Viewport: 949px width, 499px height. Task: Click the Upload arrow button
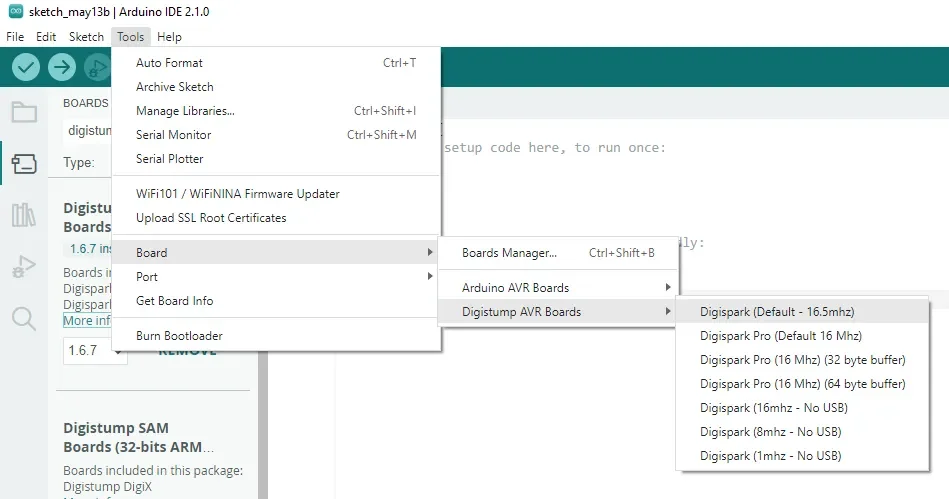coord(62,67)
